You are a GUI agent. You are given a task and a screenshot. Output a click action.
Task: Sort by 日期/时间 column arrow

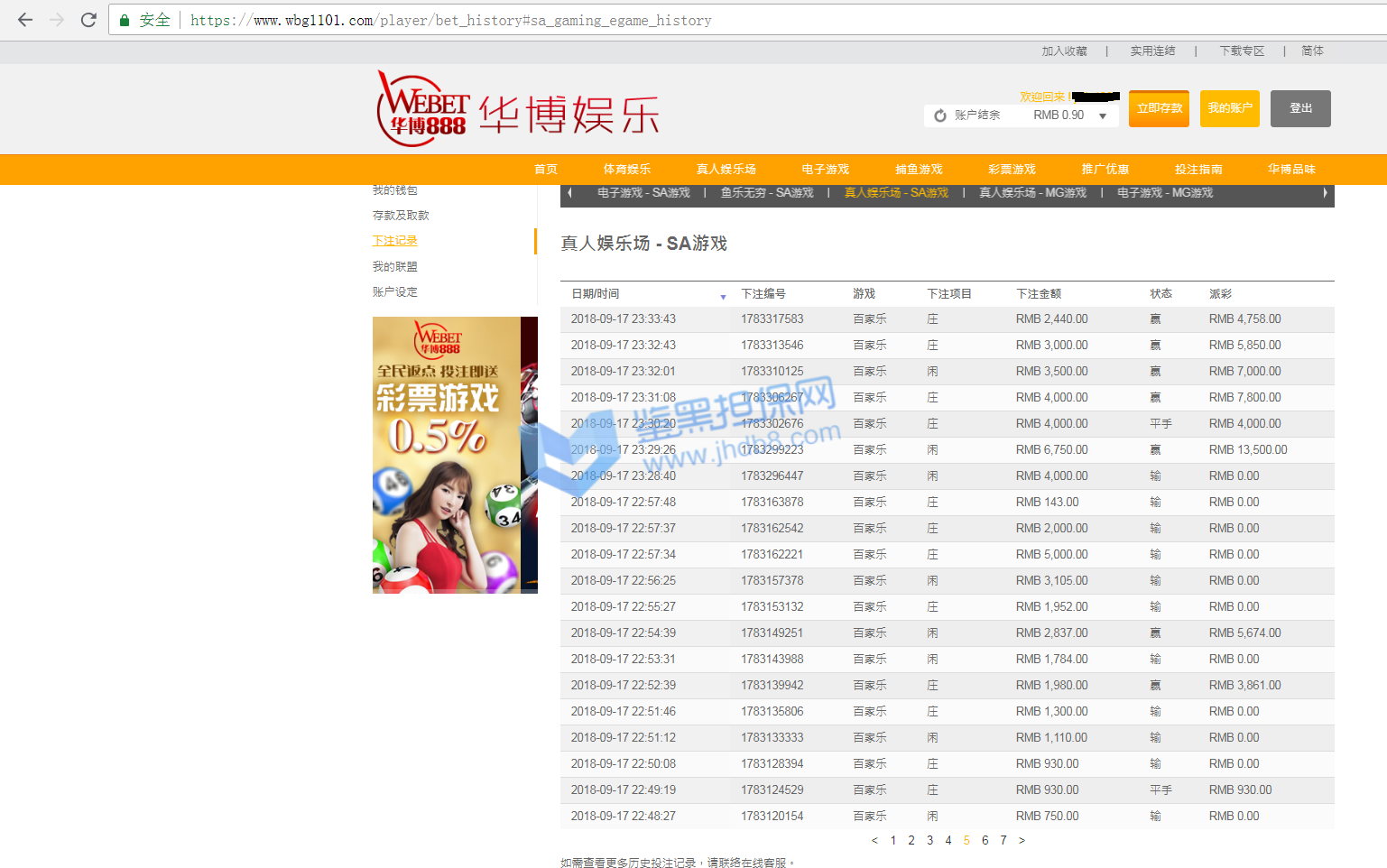point(723,297)
